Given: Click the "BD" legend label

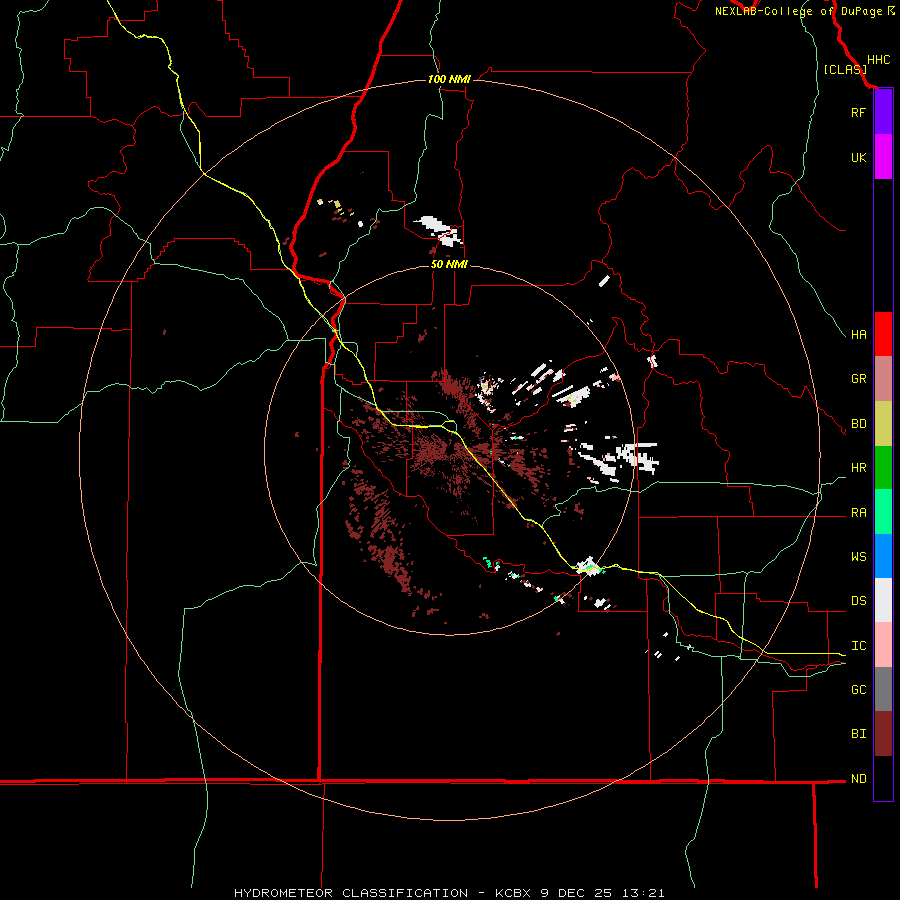Looking at the screenshot, I should 858,424.
